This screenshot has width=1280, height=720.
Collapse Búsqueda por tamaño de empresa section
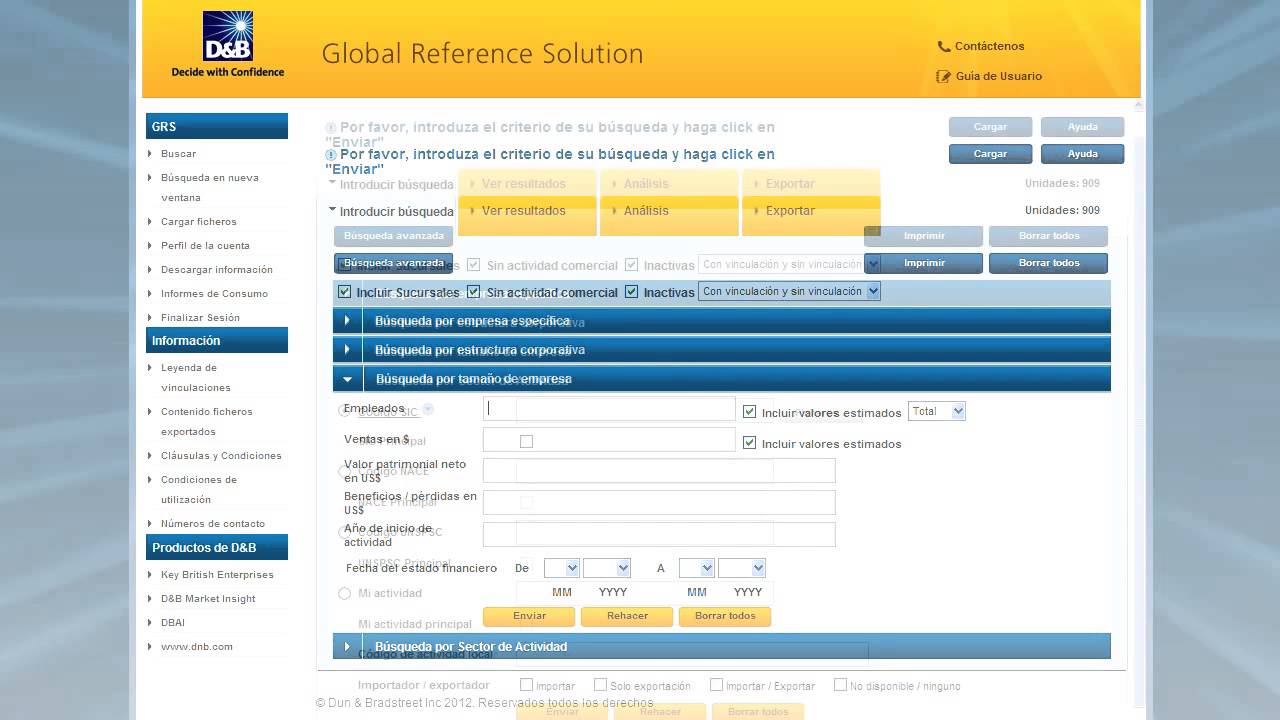coord(347,379)
